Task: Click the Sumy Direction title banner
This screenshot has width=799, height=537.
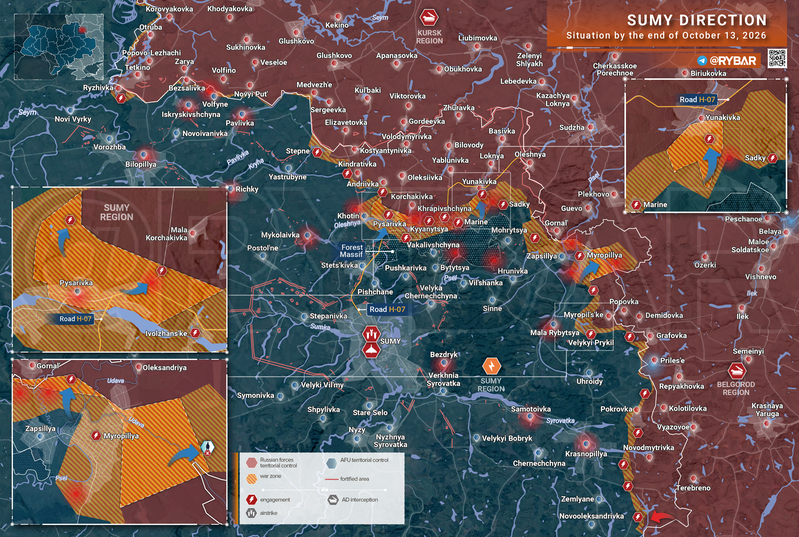Action: click(668, 28)
